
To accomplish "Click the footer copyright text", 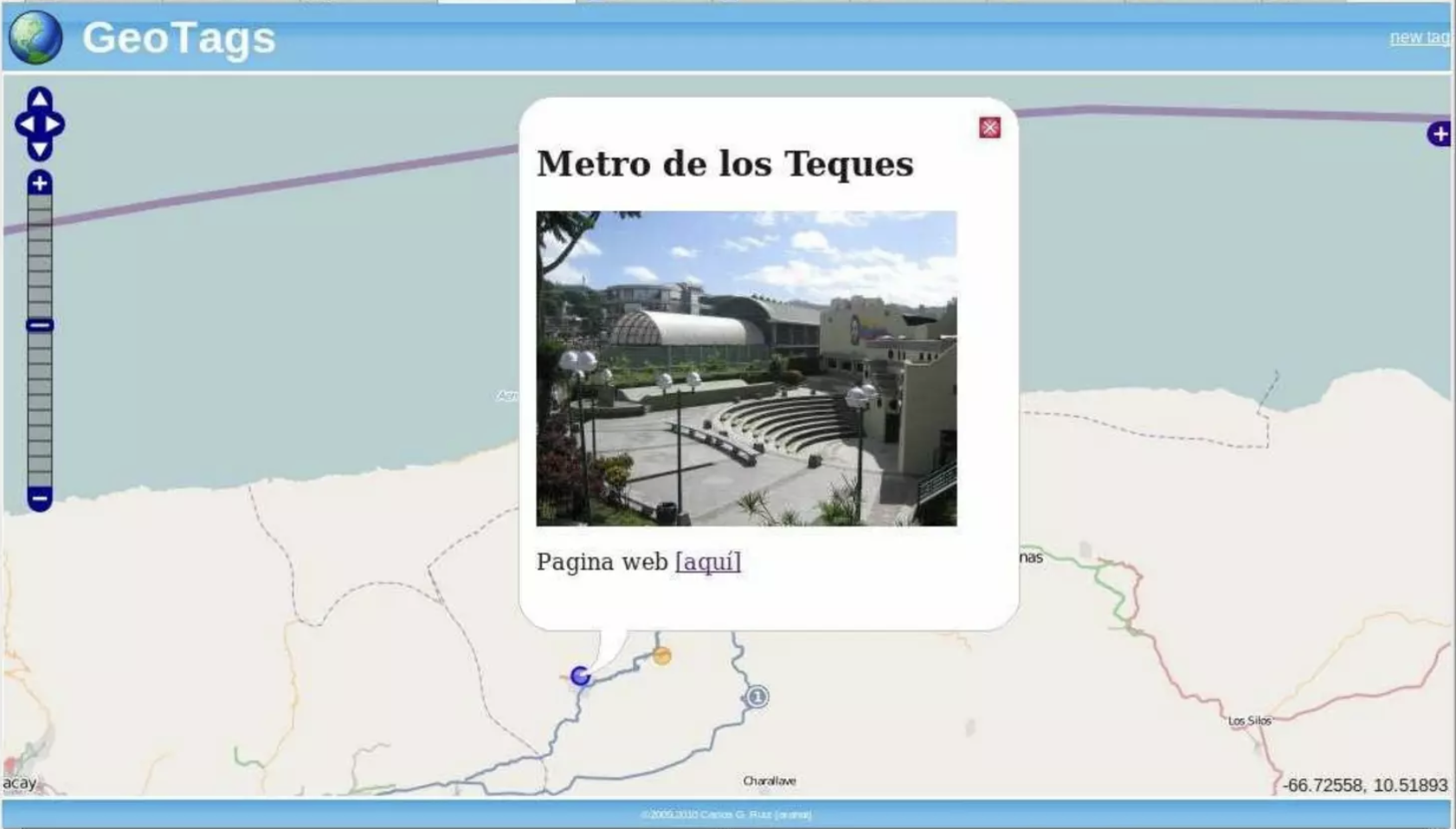I will coord(726,814).
